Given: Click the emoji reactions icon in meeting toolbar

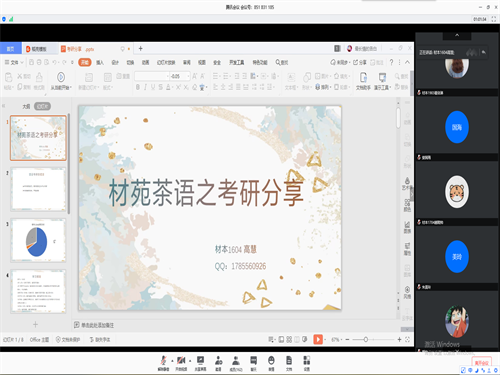Looking at the screenshot, I should tap(271, 361).
